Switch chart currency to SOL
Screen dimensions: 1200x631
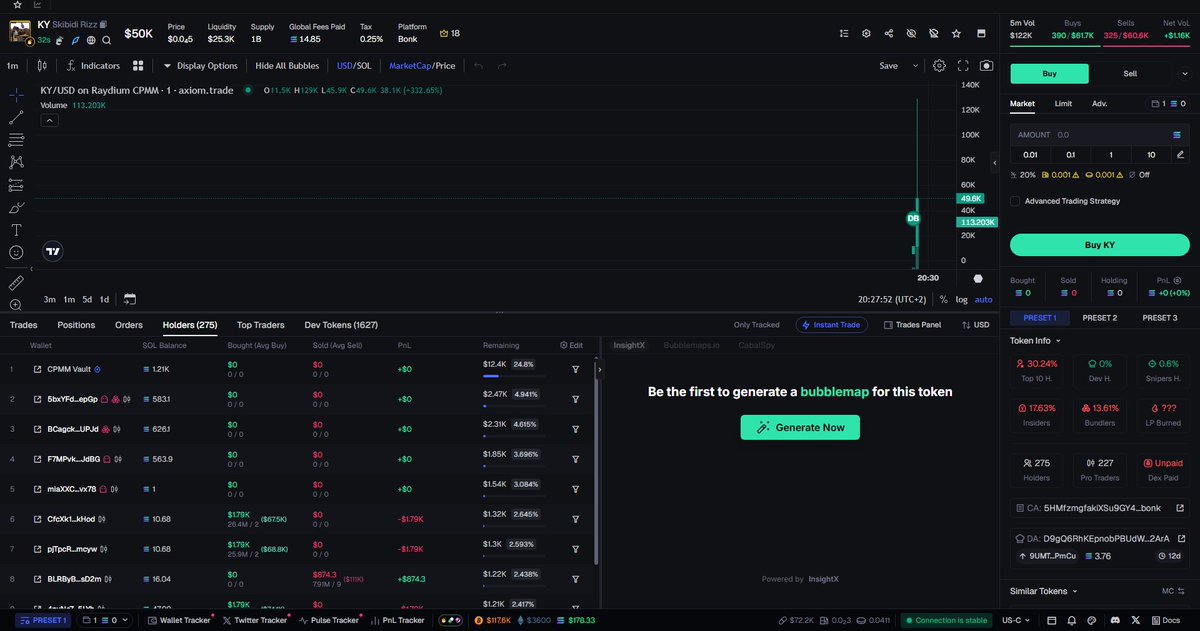365,66
